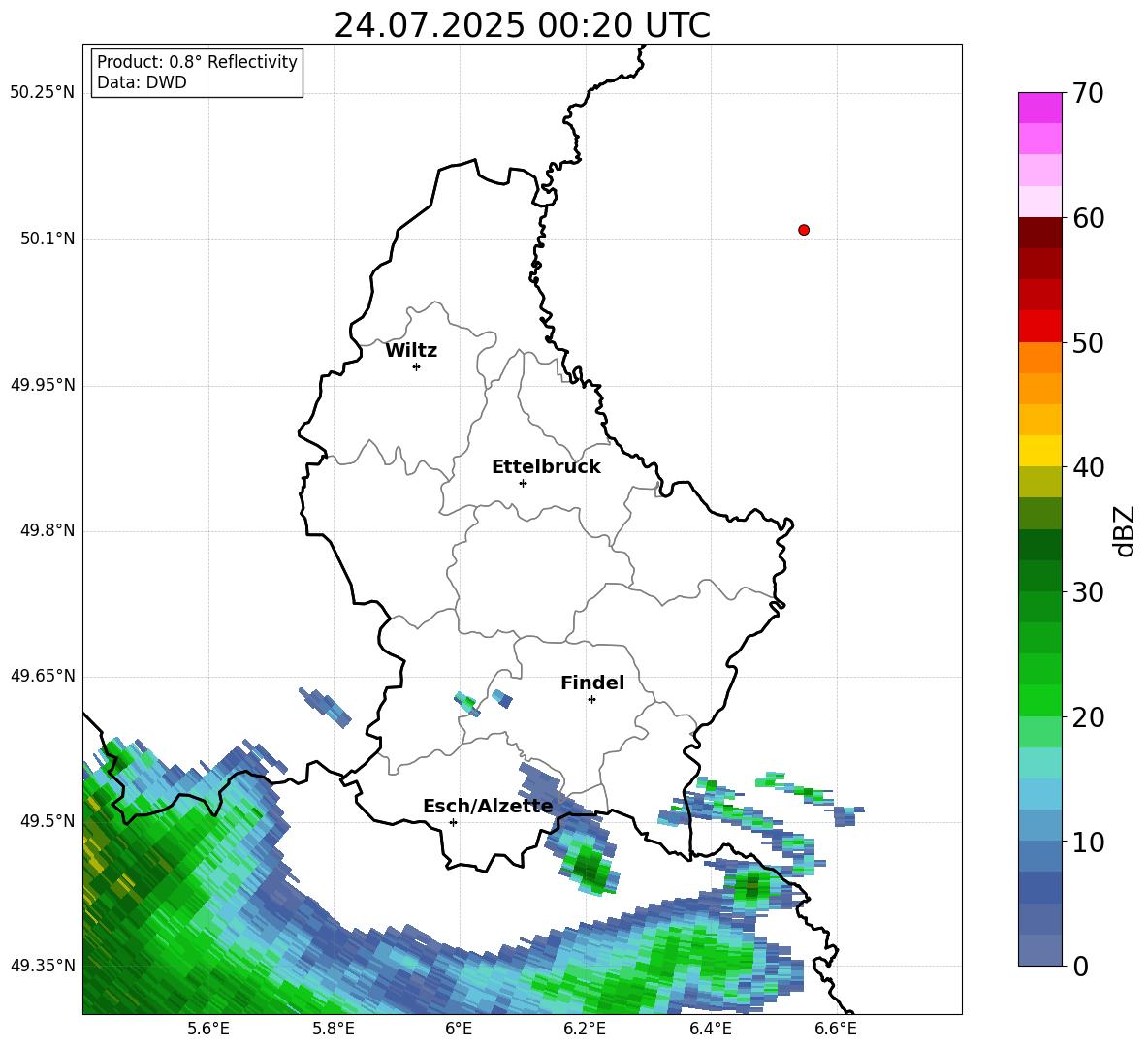Click the 6.6°E longitude label
The width and height of the screenshot is (1148, 1048).
[836, 1029]
